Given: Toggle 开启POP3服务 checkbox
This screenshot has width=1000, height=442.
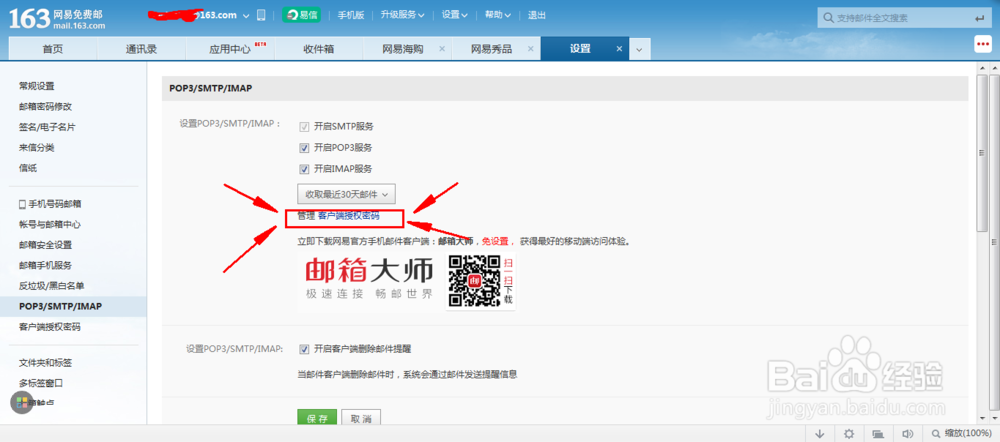Looking at the screenshot, I should [x=304, y=148].
